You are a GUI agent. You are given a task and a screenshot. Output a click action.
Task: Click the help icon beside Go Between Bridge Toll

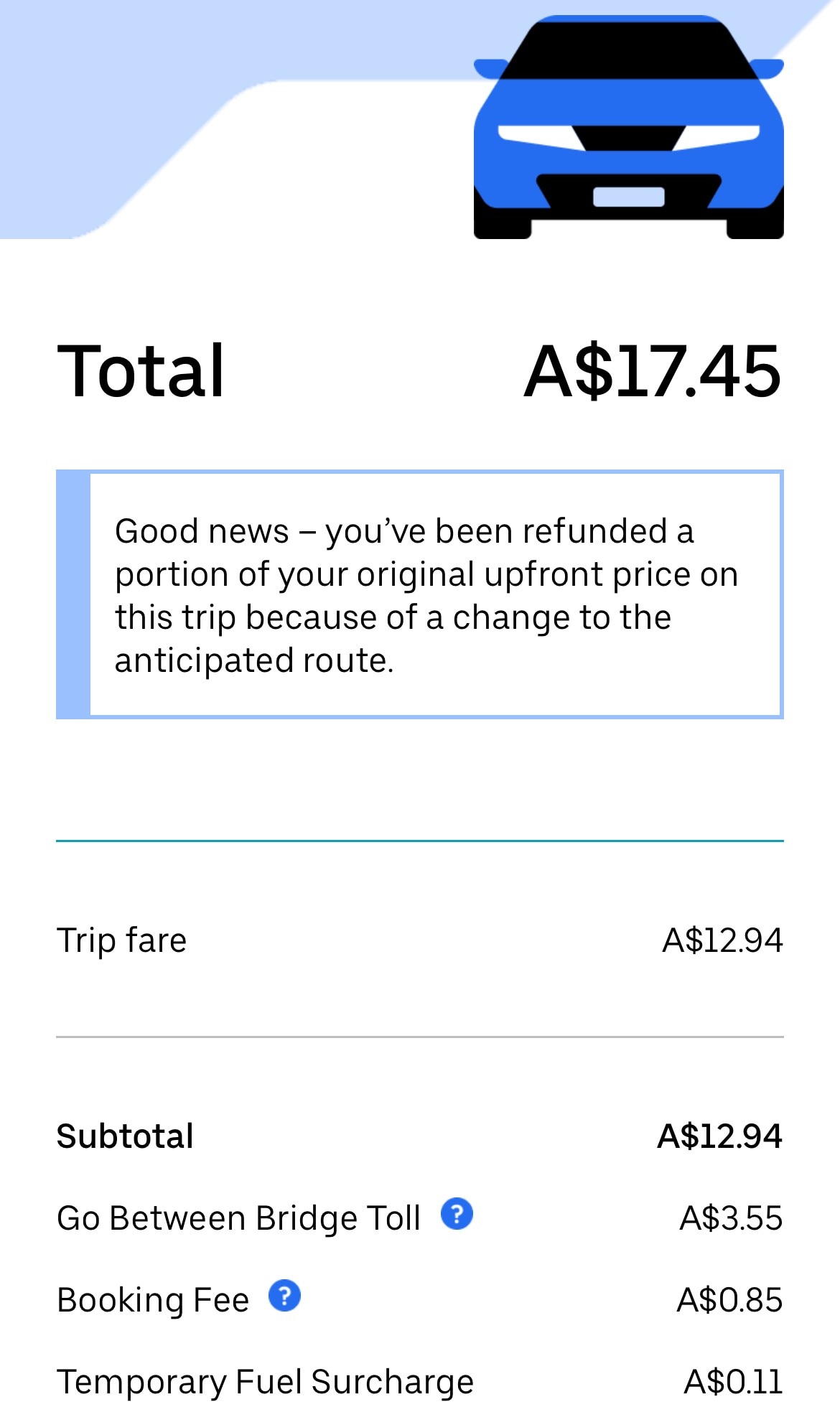[x=457, y=1214]
